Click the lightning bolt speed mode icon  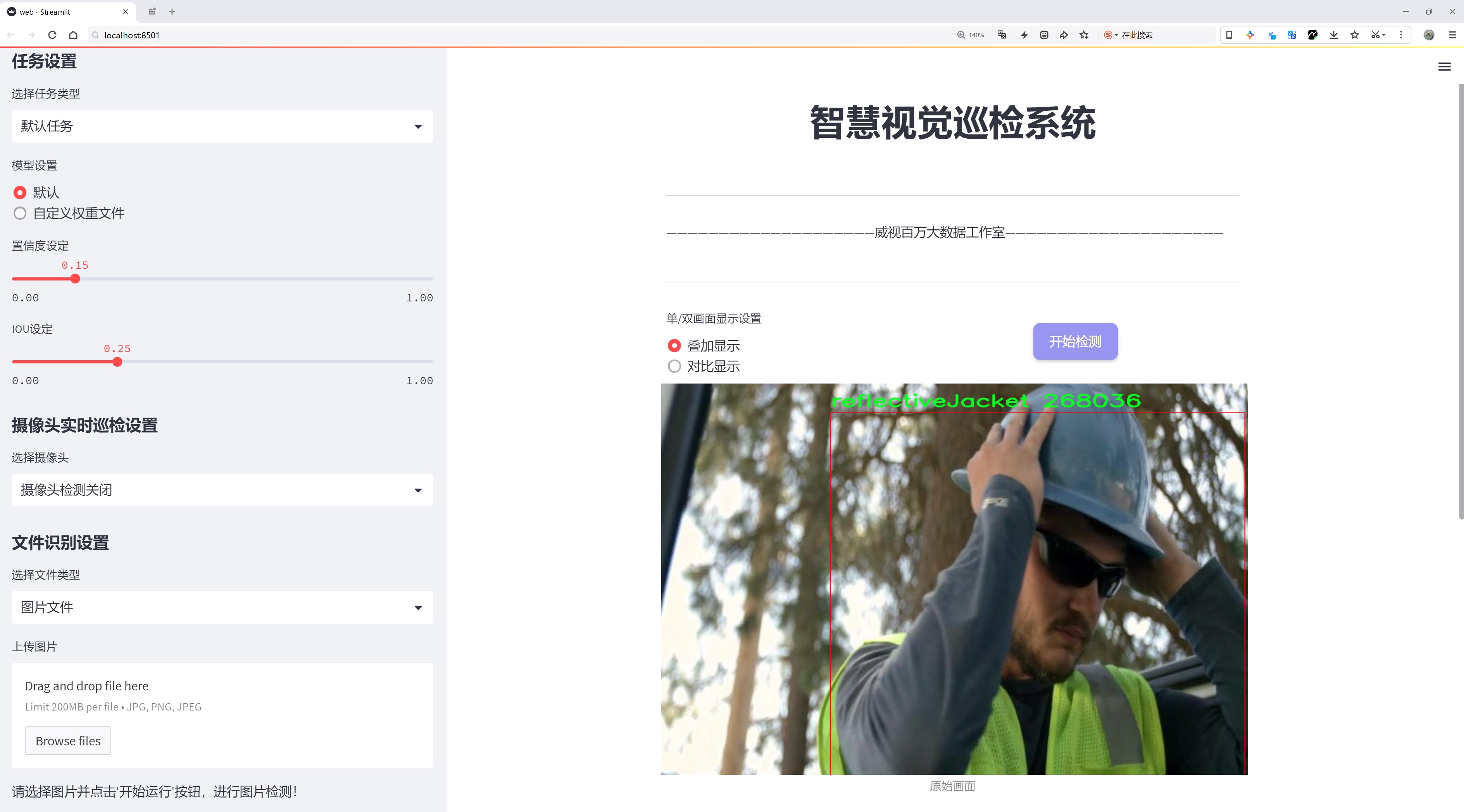1024,35
